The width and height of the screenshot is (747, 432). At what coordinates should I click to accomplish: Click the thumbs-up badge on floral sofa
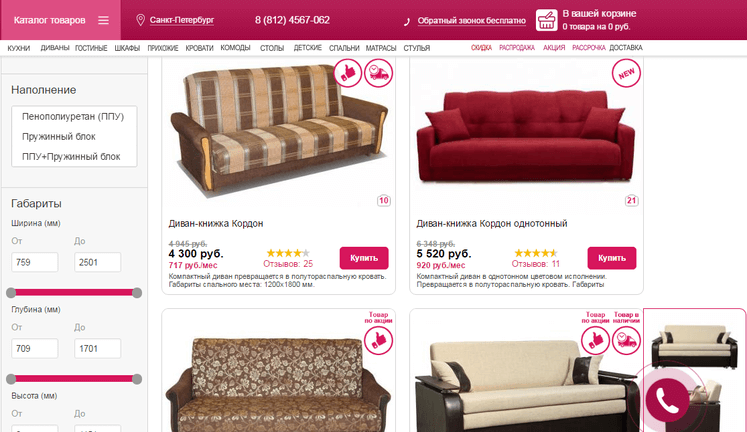pos(379,341)
